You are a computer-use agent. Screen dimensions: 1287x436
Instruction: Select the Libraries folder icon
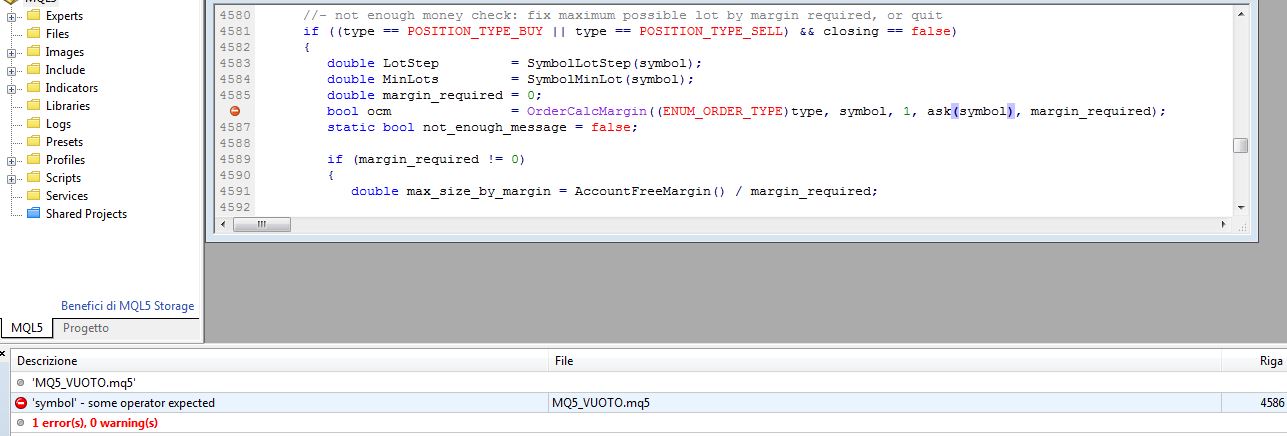click(x=33, y=106)
